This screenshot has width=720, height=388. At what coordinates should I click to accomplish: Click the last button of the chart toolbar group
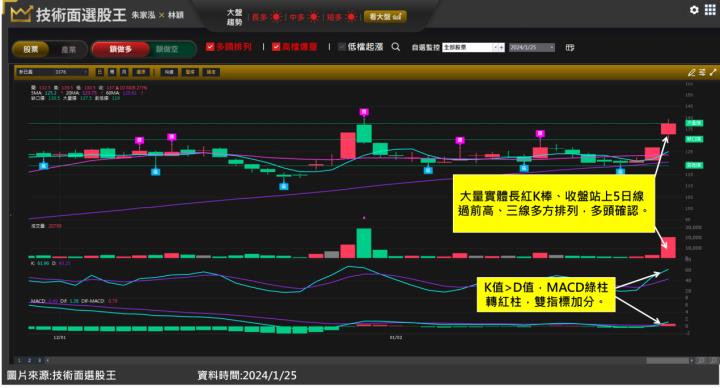211,72
